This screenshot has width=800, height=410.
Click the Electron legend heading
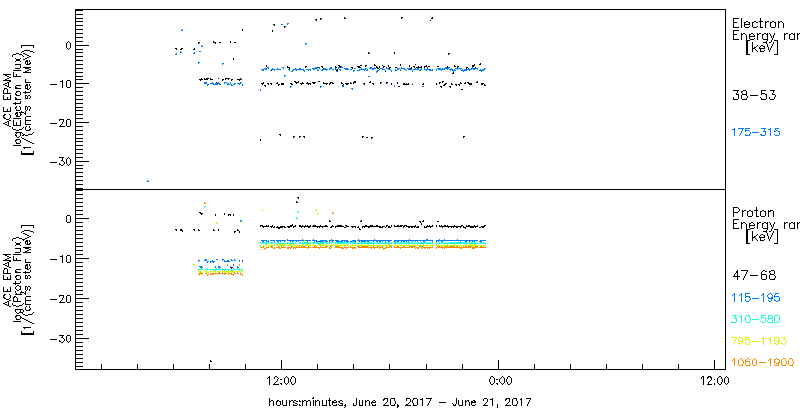[758, 23]
